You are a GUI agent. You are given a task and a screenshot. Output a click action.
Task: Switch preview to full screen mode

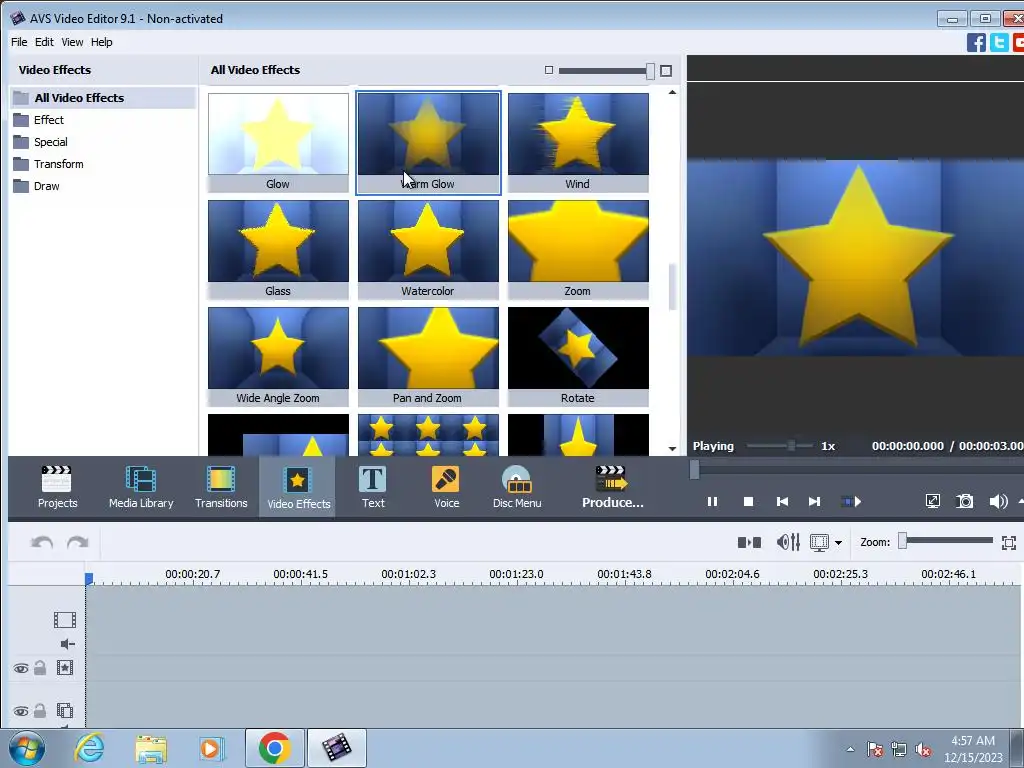933,502
